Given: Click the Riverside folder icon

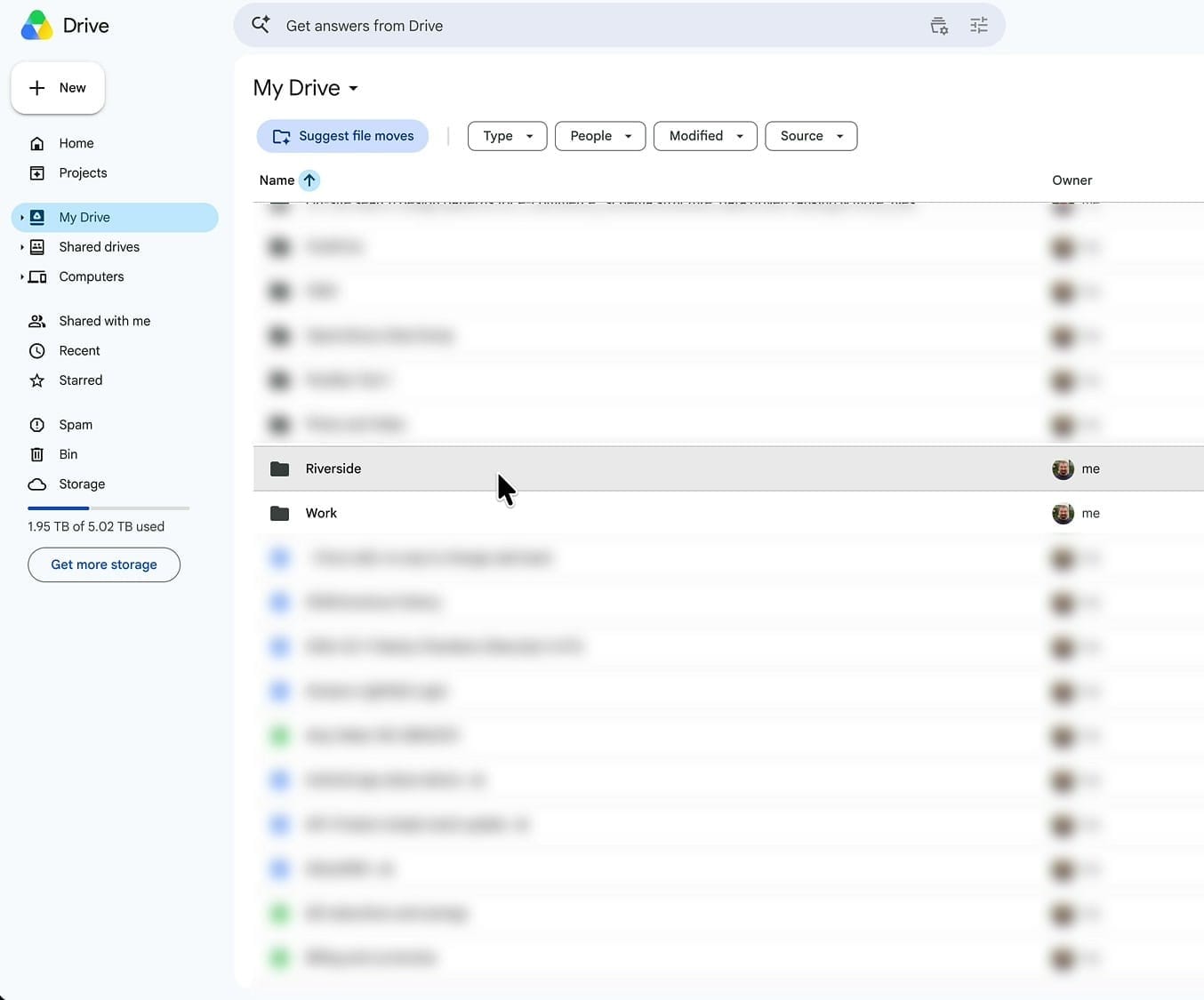Looking at the screenshot, I should [280, 468].
